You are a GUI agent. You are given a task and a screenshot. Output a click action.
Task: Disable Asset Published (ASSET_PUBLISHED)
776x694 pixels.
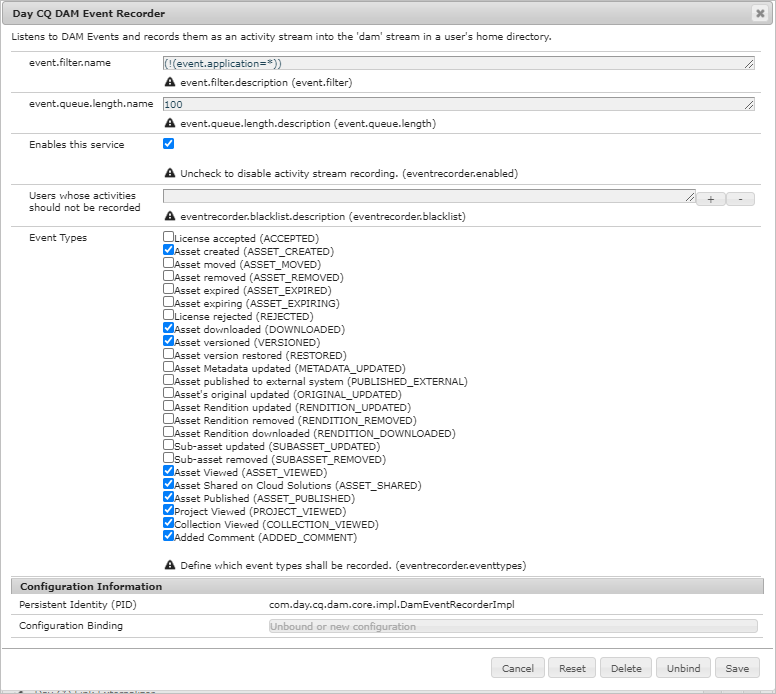coord(168,496)
